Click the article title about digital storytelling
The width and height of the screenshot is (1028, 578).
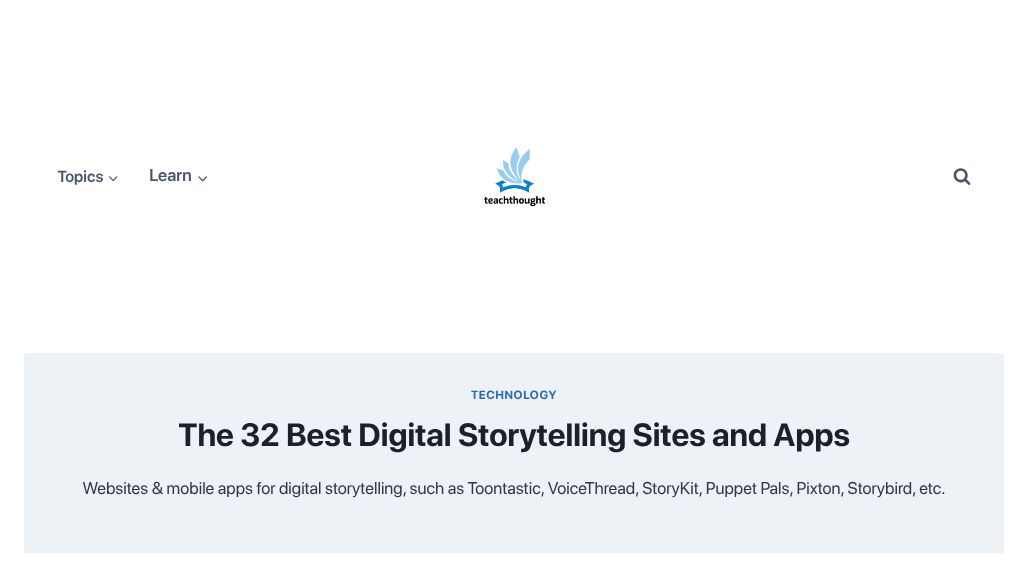[x=514, y=435]
